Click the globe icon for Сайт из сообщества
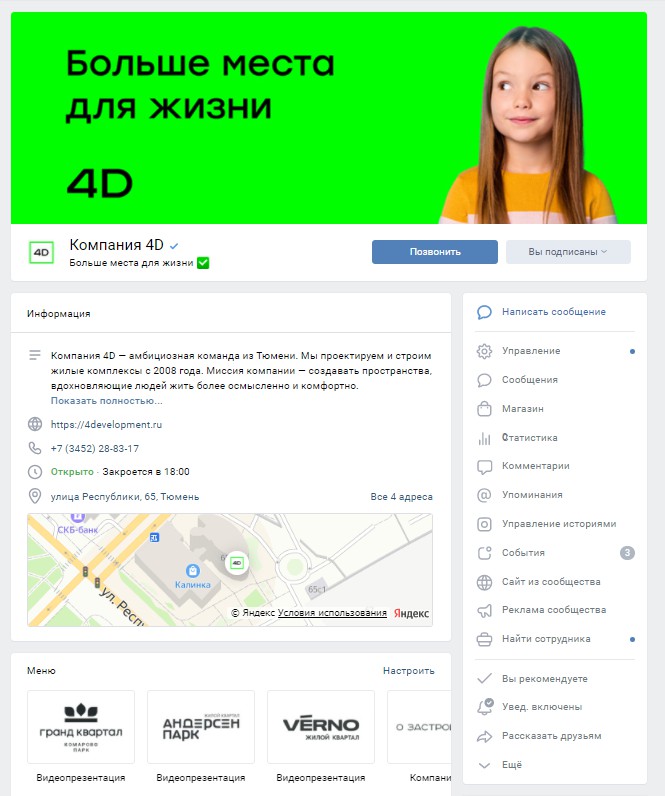This screenshot has height=796, width=665. [x=484, y=582]
